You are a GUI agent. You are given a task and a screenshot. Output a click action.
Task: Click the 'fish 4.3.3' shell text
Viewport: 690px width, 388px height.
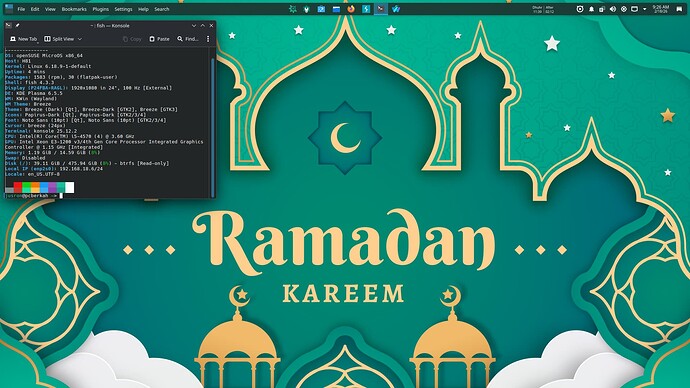click(40, 83)
